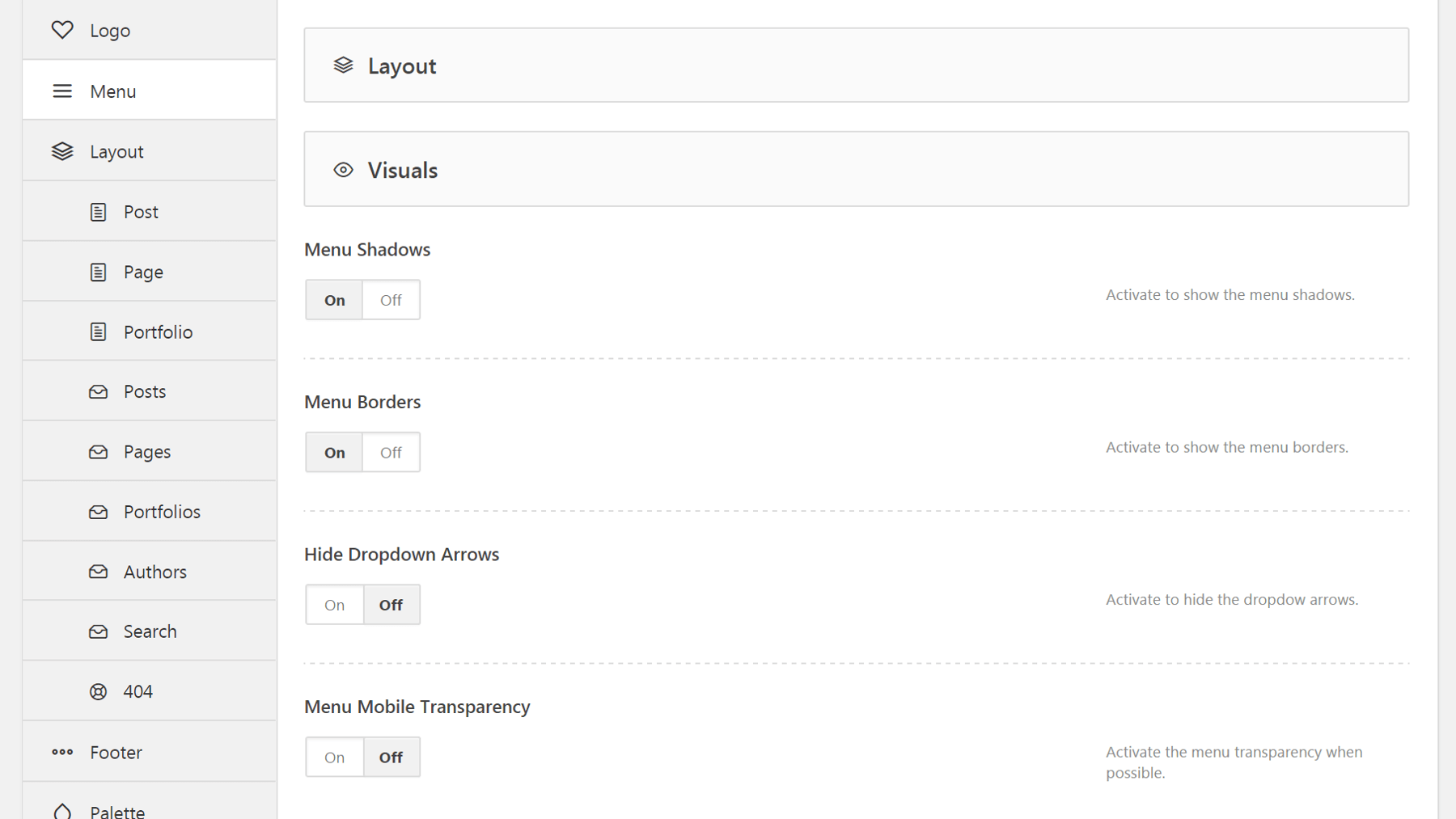Expand the Layout section panel
The image size is (1456, 819).
tap(856, 65)
